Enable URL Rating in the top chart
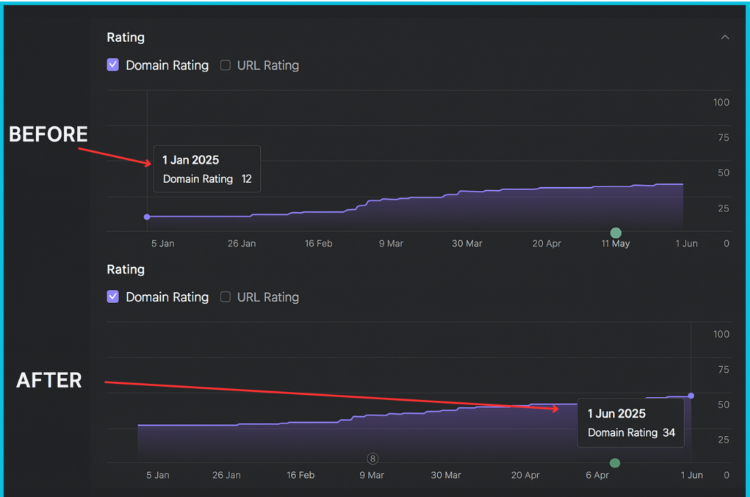The image size is (750, 497). point(225,65)
